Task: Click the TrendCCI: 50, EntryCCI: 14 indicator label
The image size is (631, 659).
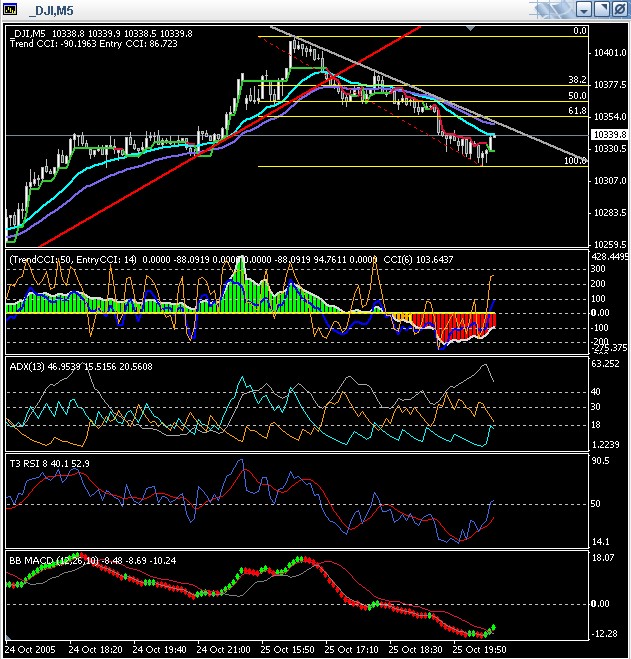Action: pyautogui.click(x=73, y=259)
